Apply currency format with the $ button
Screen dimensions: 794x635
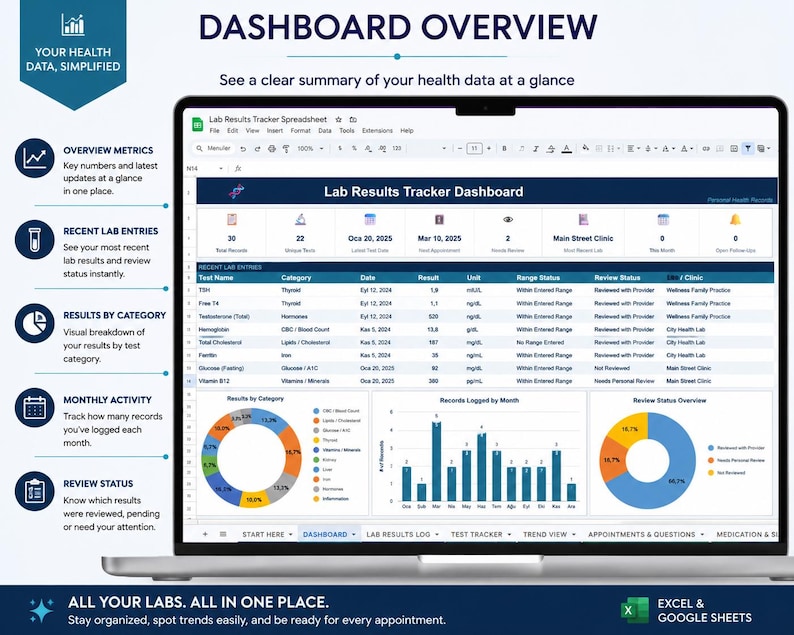(340, 148)
